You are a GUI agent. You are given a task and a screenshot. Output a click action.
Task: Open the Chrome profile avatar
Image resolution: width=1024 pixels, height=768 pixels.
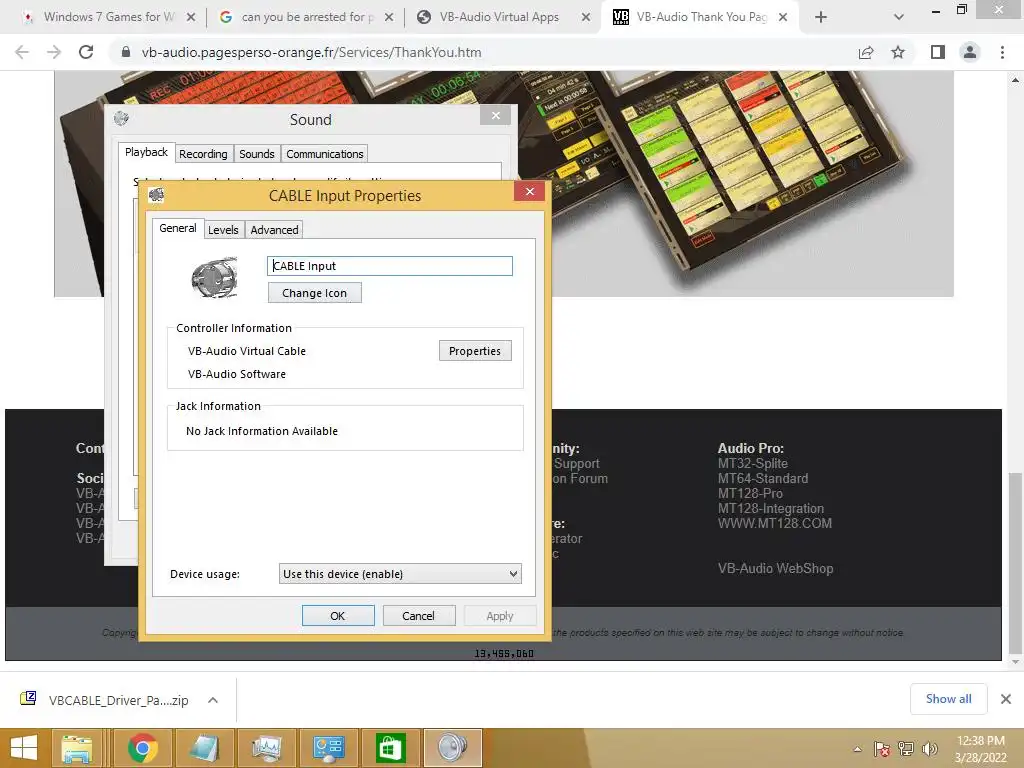(x=970, y=52)
